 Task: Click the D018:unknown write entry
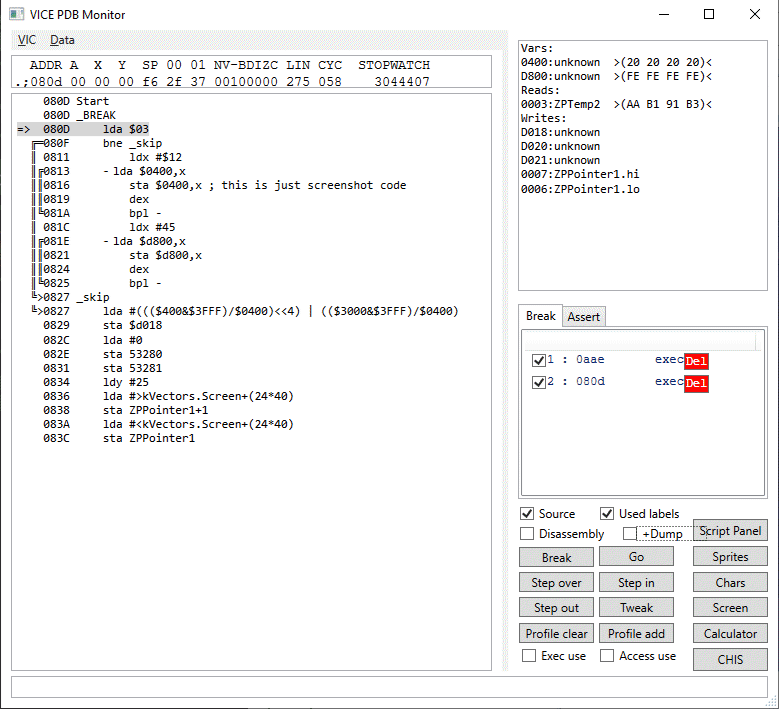560,132
